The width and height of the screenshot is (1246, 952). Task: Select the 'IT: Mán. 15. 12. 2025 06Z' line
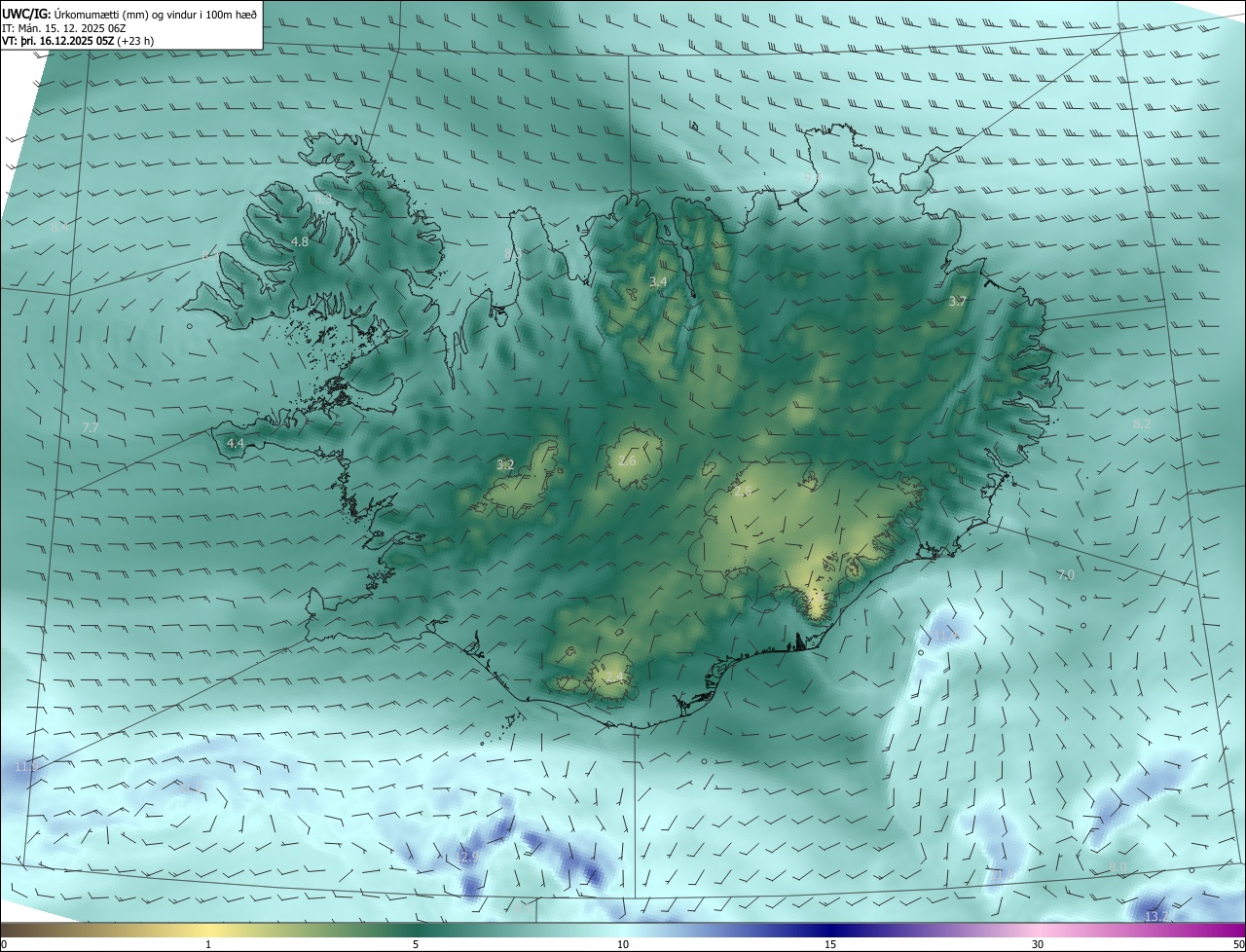click(63, 27)
